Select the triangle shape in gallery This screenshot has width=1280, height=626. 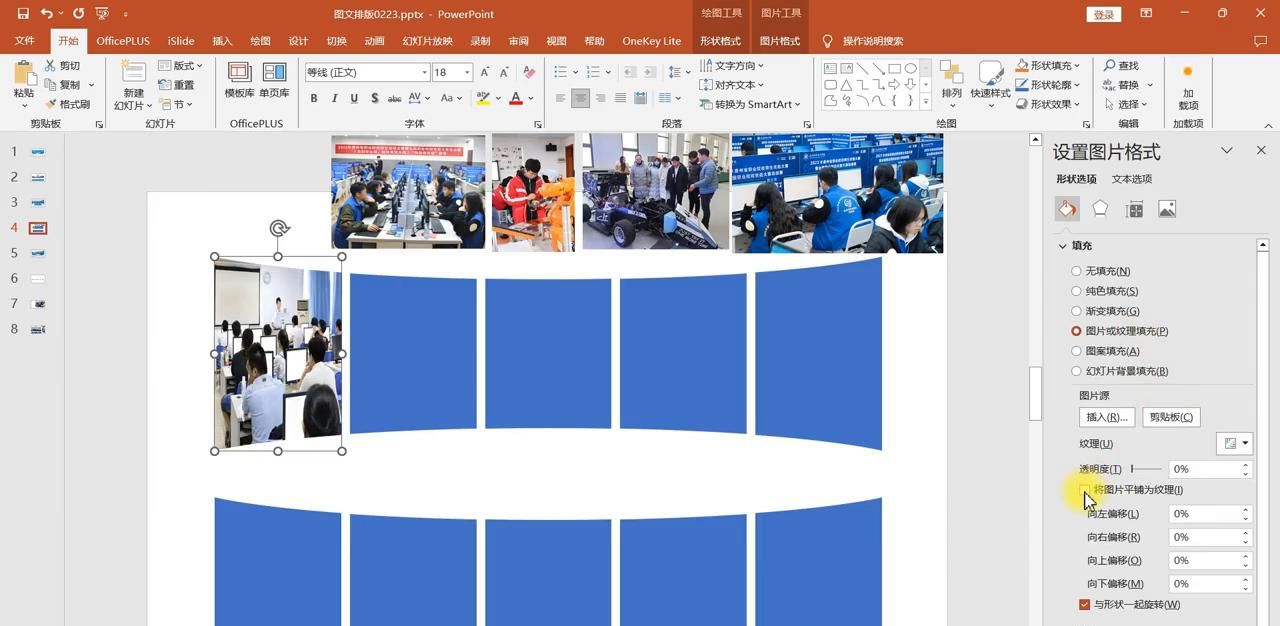(x=846, y=85)
